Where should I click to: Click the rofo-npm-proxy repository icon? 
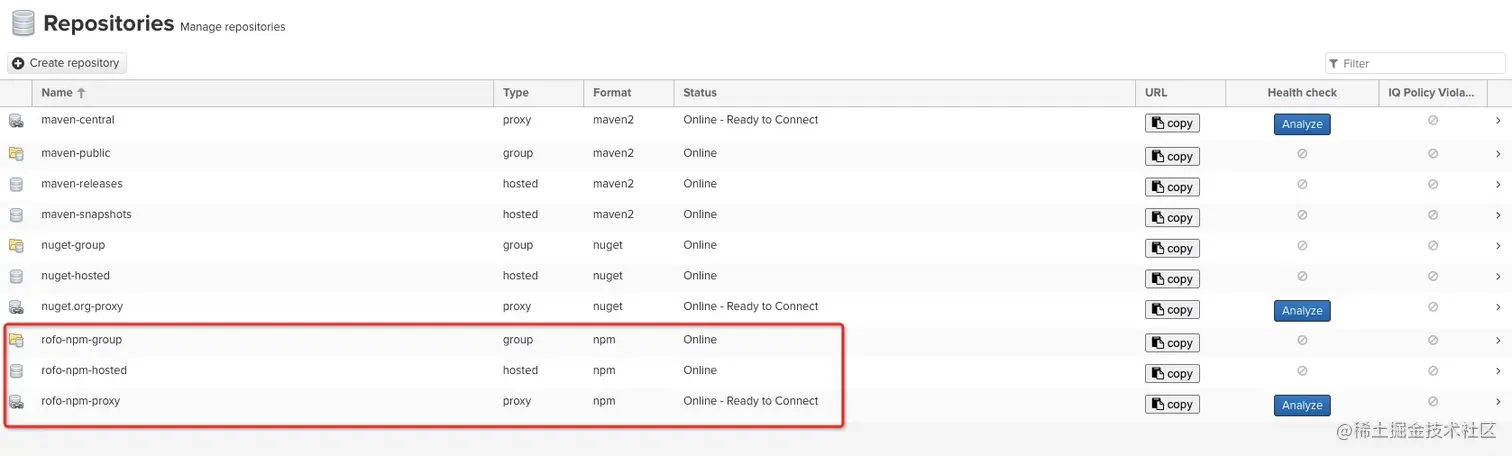click(16, 402)
